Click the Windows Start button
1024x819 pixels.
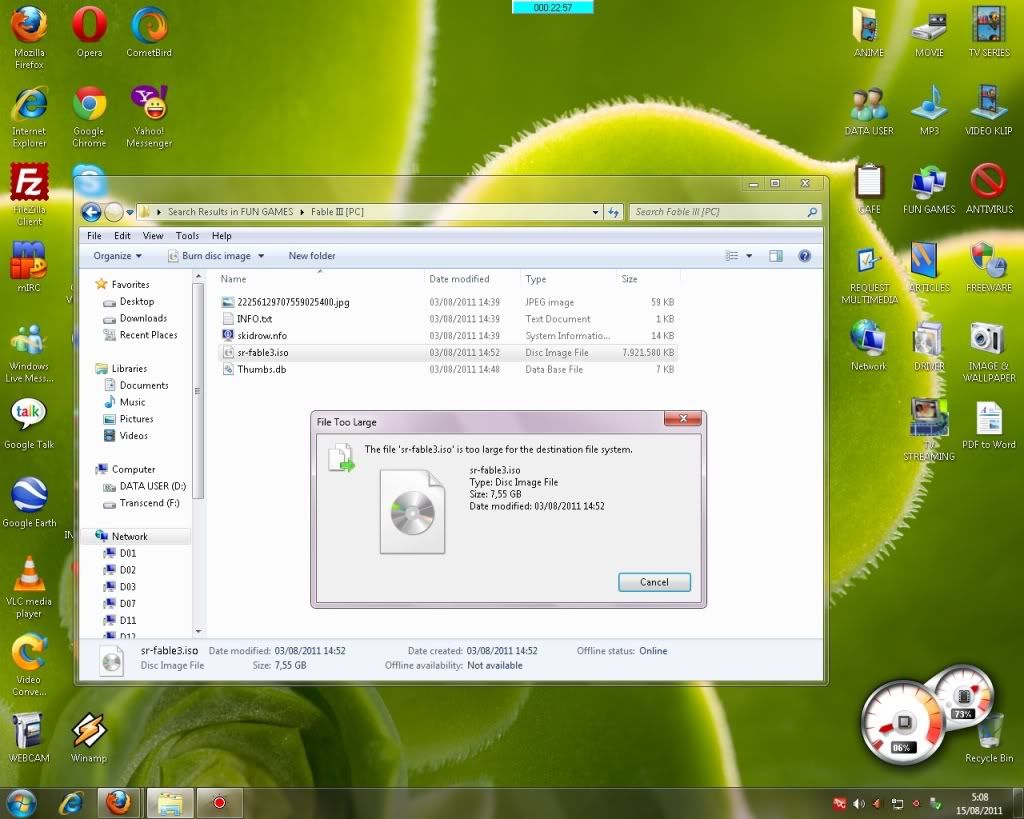pos(20,803)
